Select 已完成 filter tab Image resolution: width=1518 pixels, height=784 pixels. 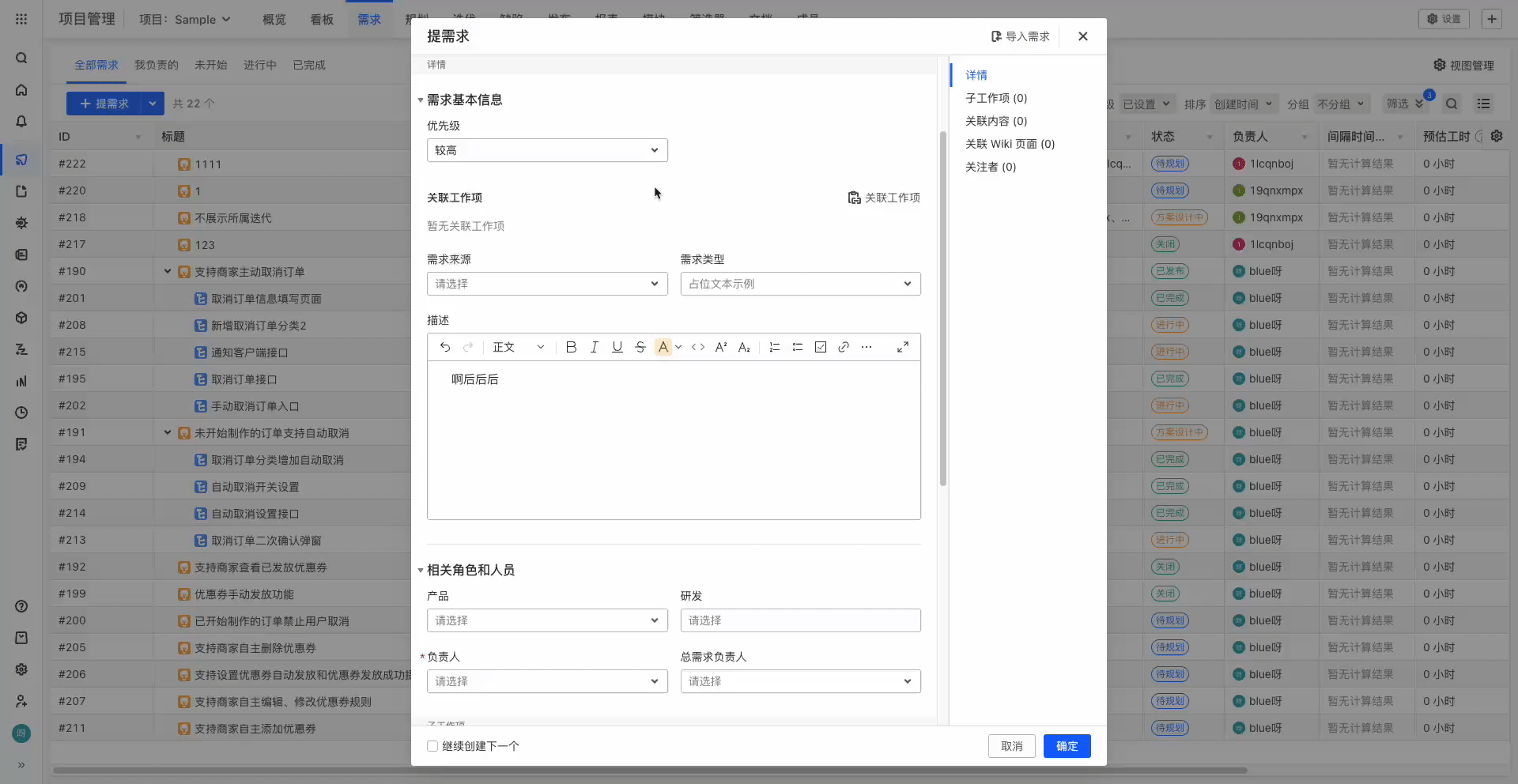click(309, 65)
